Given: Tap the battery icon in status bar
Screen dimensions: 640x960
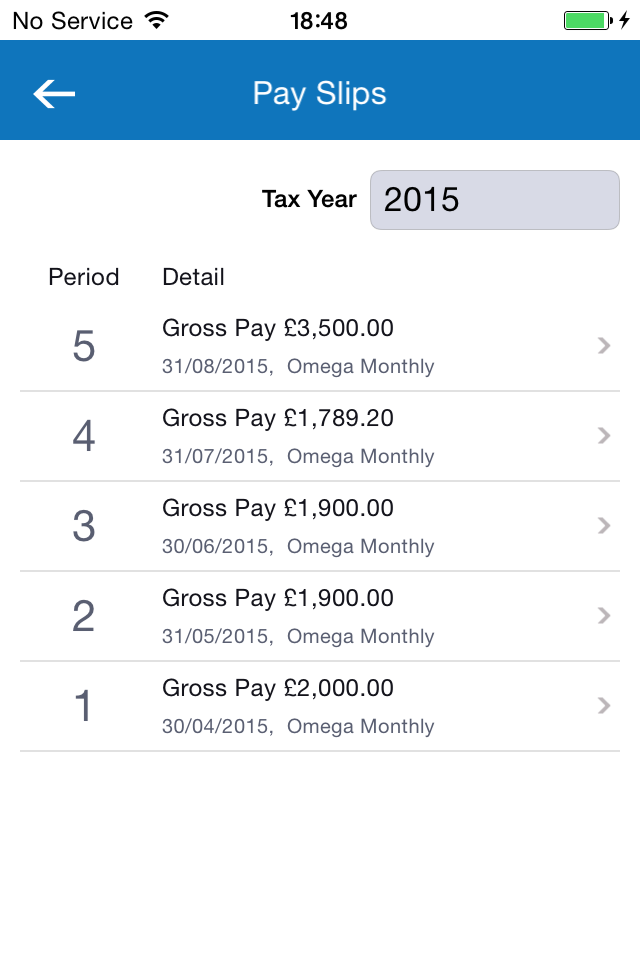Looking at the screenshot, I should click(588, 21).
